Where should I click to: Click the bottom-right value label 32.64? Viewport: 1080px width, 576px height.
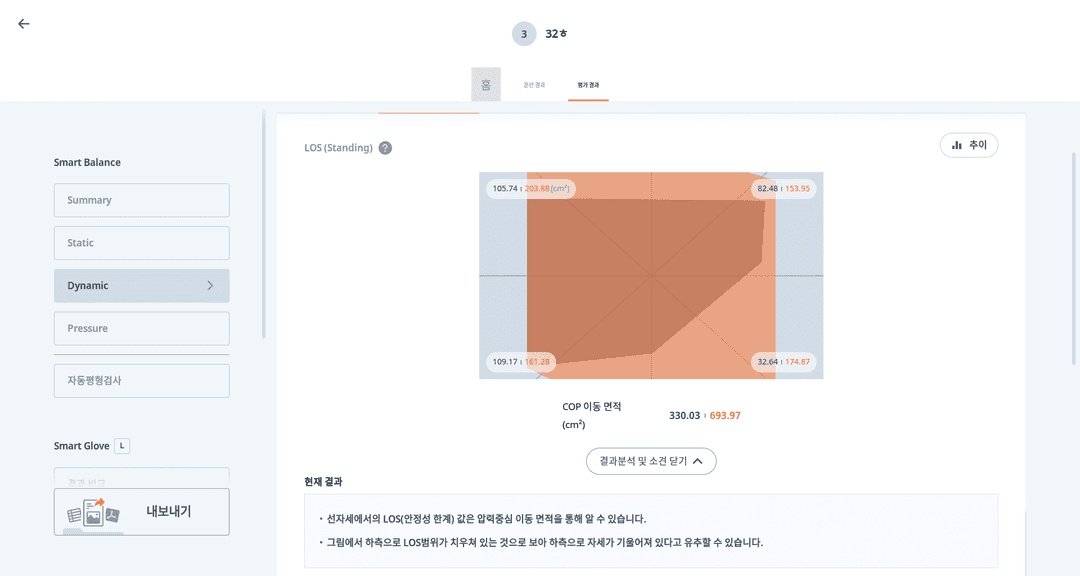coord(768,362)
